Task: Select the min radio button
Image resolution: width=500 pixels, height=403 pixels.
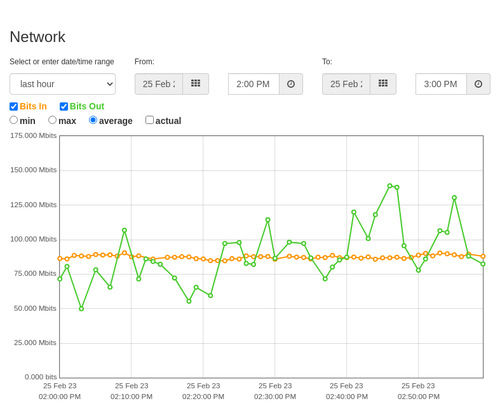Action: 13,120
